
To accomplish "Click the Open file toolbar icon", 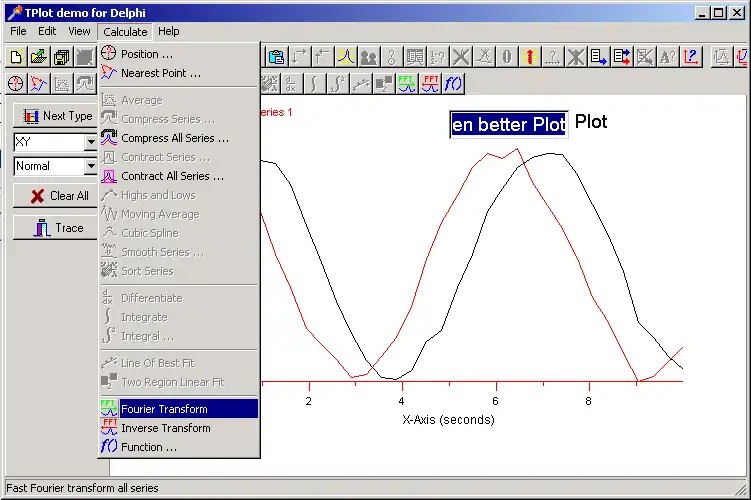I will [38, 57].
